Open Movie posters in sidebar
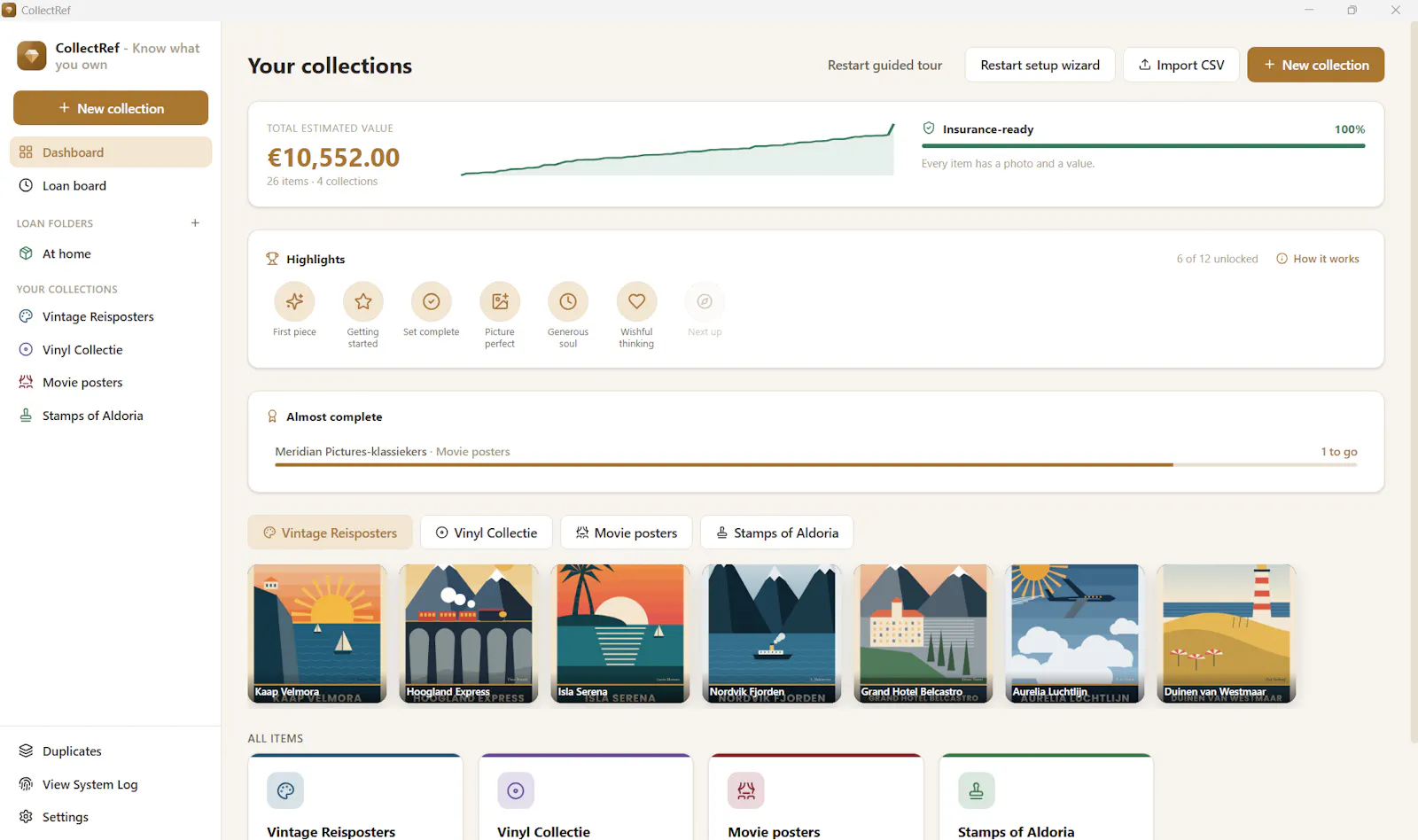Viewport: 1418px width, 840px height. [111, 383]
